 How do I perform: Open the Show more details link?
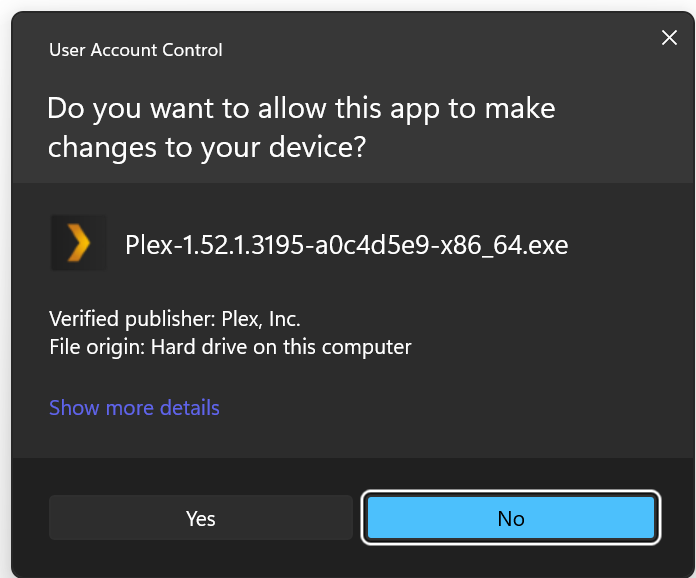(x=134, y=408)
